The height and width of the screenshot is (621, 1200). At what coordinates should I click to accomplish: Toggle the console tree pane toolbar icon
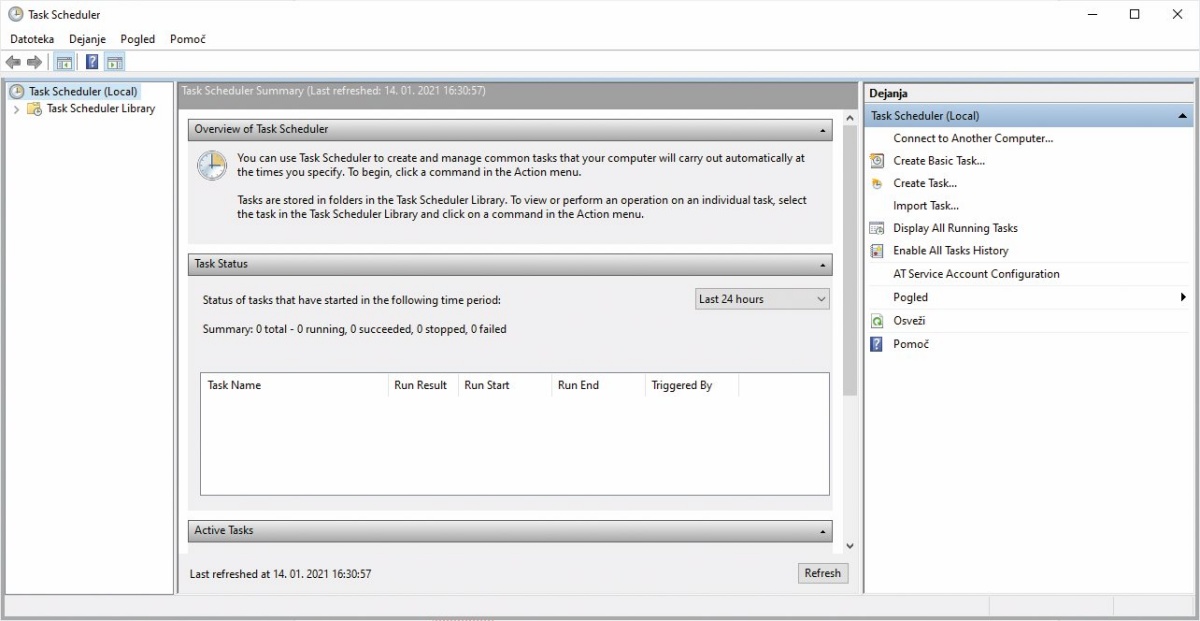coord(64,62)
